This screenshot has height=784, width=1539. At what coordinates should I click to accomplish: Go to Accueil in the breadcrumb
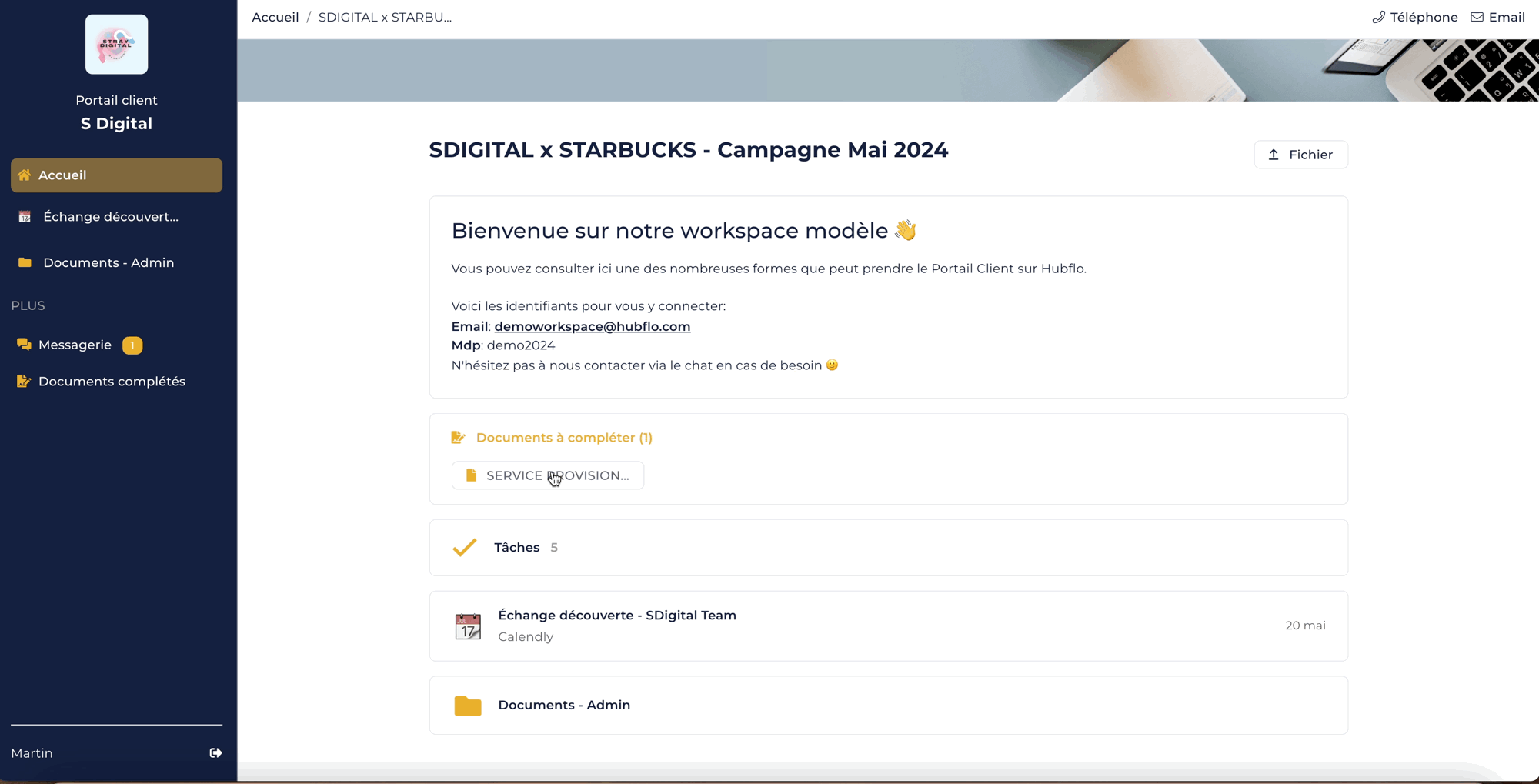pos(275,18)
